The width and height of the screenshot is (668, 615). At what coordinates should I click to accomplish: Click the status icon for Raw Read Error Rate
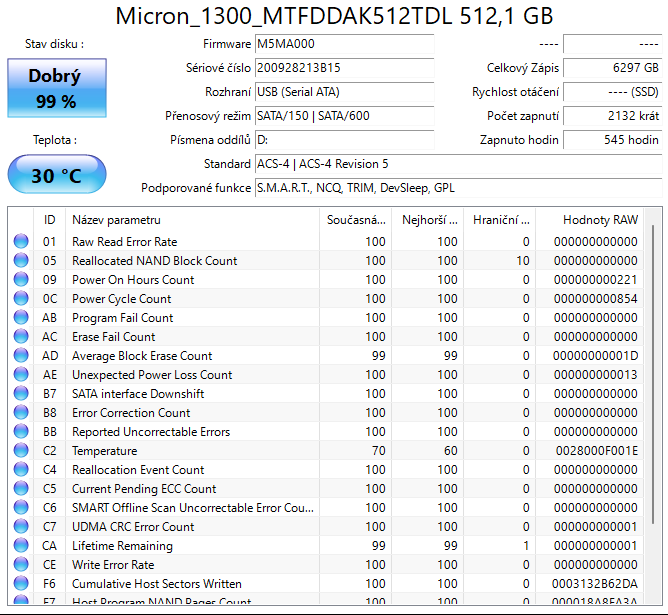coord(21,241)
